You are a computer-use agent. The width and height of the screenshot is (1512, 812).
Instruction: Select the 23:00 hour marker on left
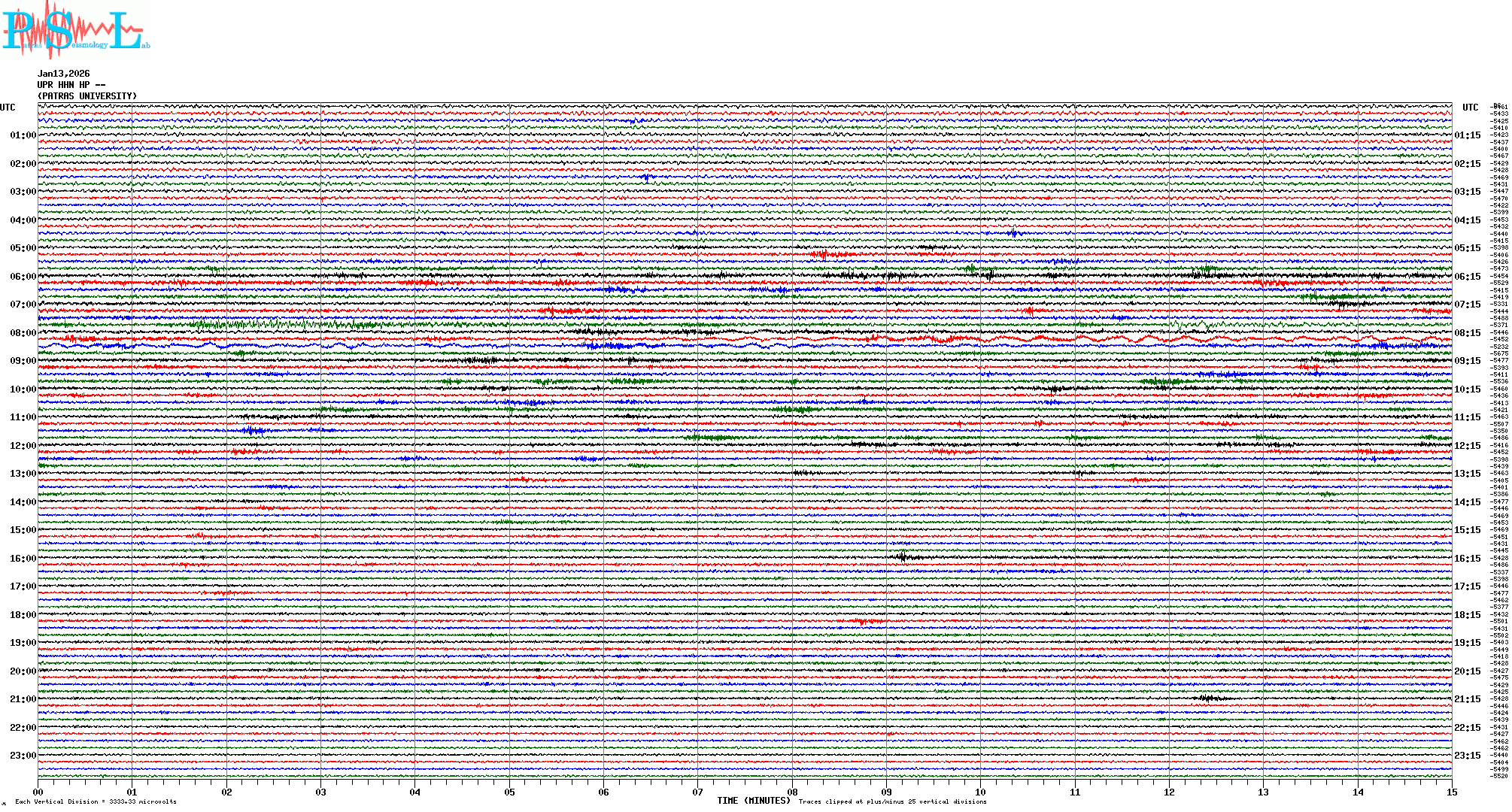point(23,756)
